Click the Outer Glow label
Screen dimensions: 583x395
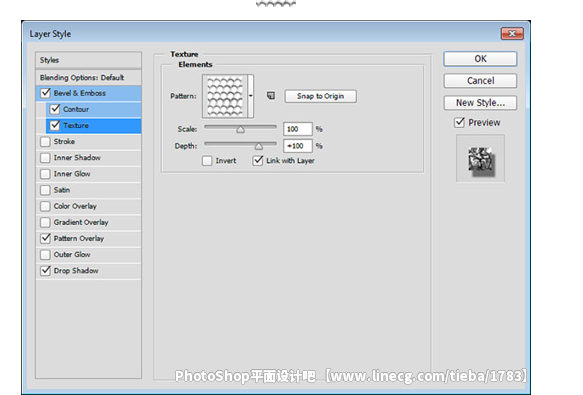point(72,254)
